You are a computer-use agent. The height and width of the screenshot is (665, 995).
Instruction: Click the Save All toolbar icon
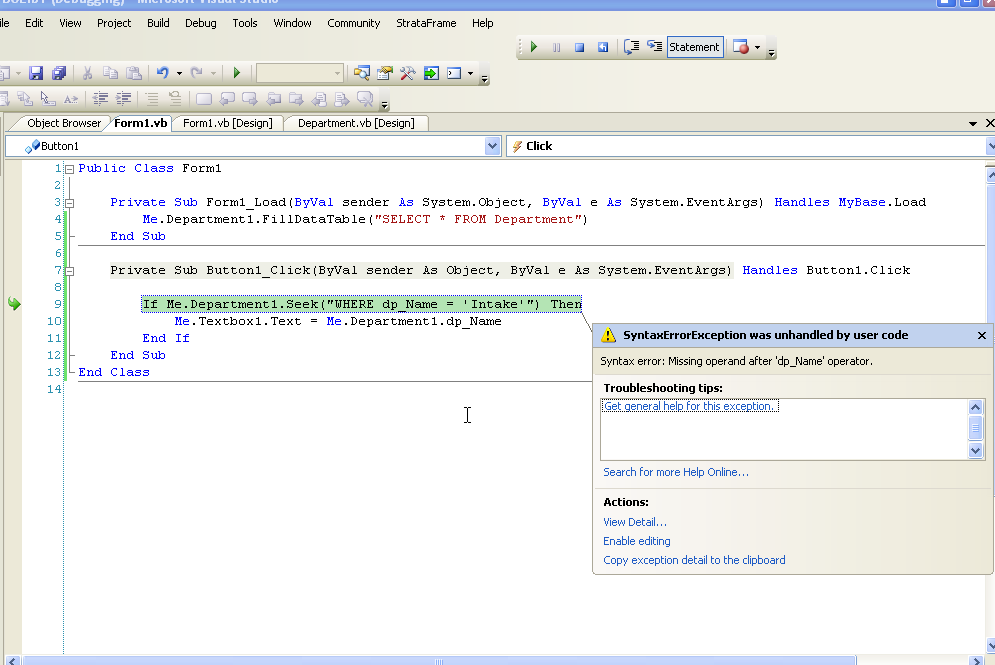59,73
